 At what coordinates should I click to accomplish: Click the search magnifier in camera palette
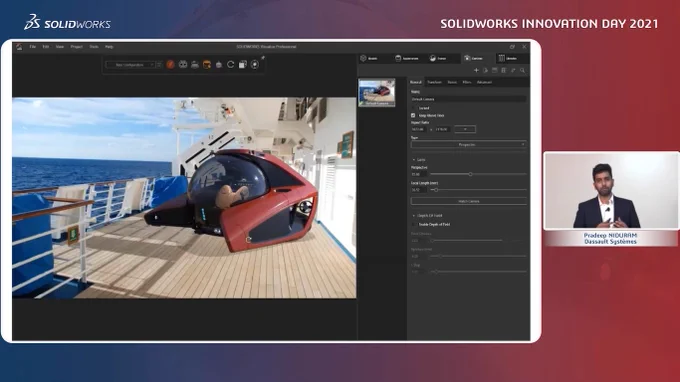[x=523, y=70]
